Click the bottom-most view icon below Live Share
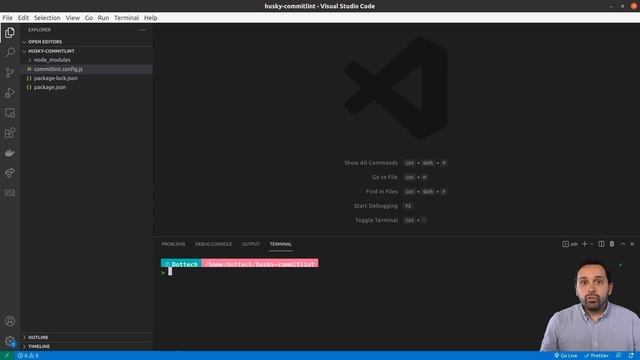Screen dimensions: 640x360 (x=10, y=193)
